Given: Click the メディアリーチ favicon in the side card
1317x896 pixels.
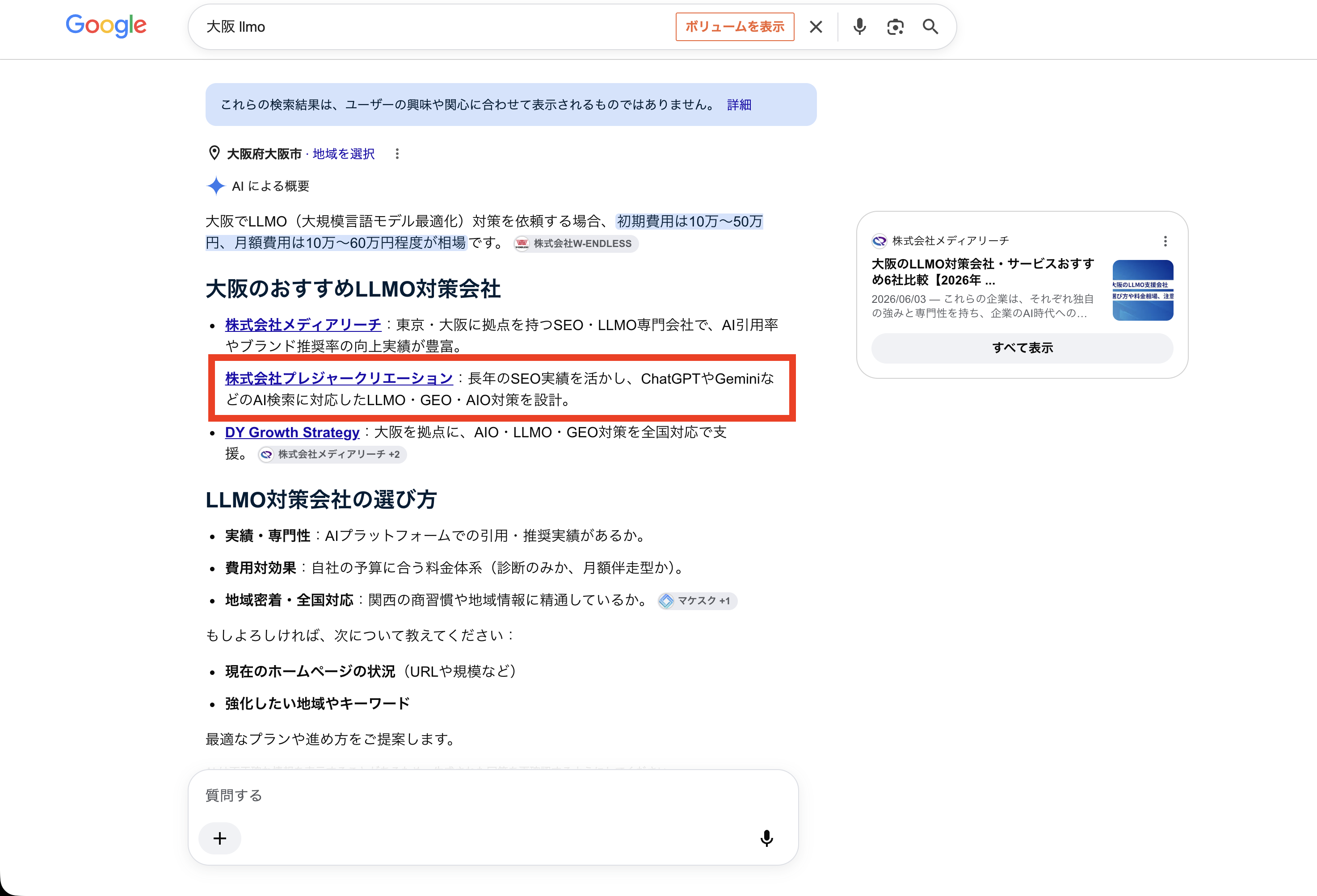Looking at the screenshot, I should point(879,241).
